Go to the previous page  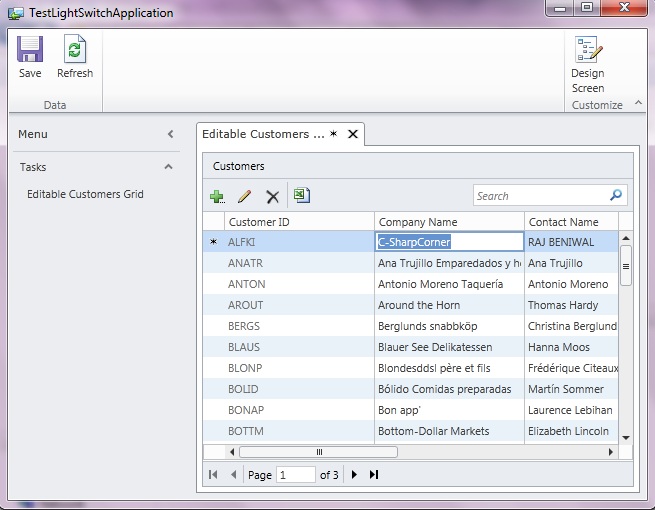click(234, 474)
